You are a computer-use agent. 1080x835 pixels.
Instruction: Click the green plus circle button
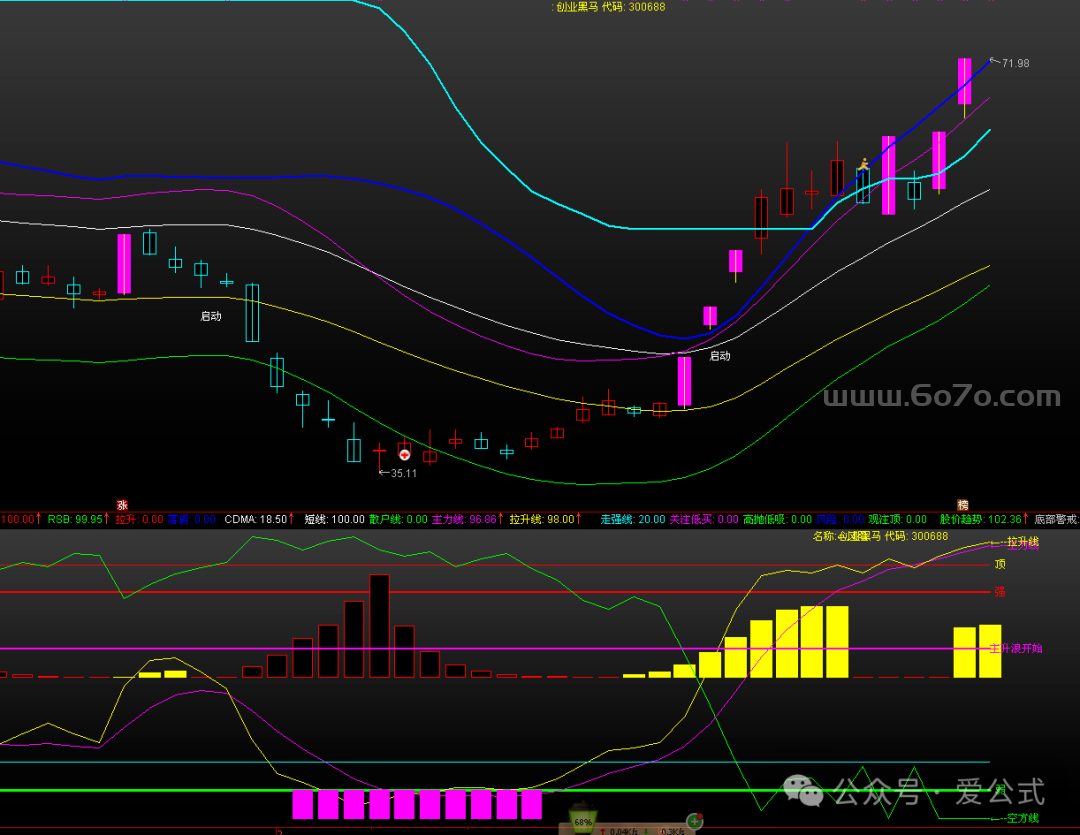pyautogui.click(x=693, y=823)
